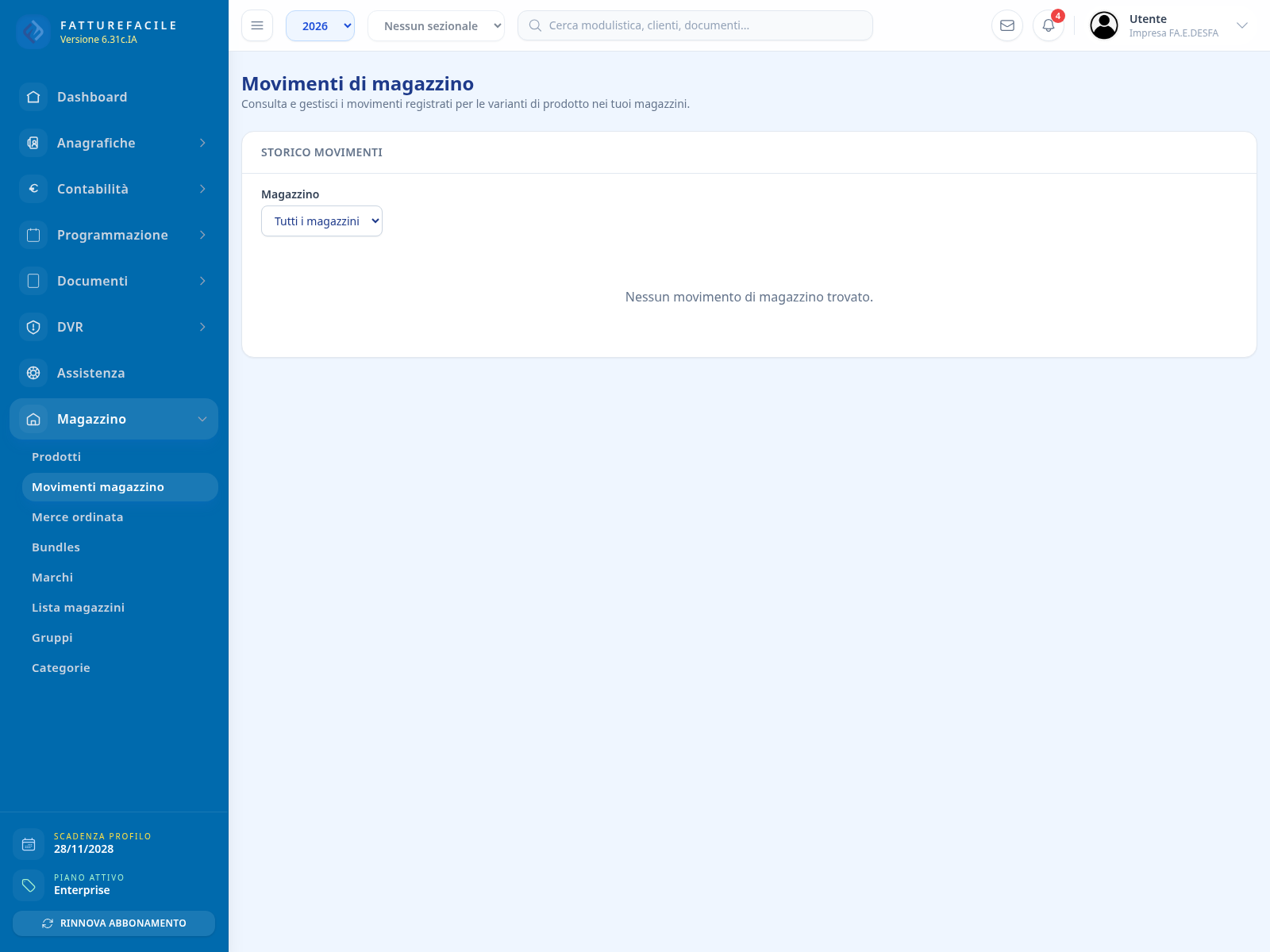Click the Enterprise plan label
The height and width of the screenshot is (952, 1270).
[x=82, y=890]
